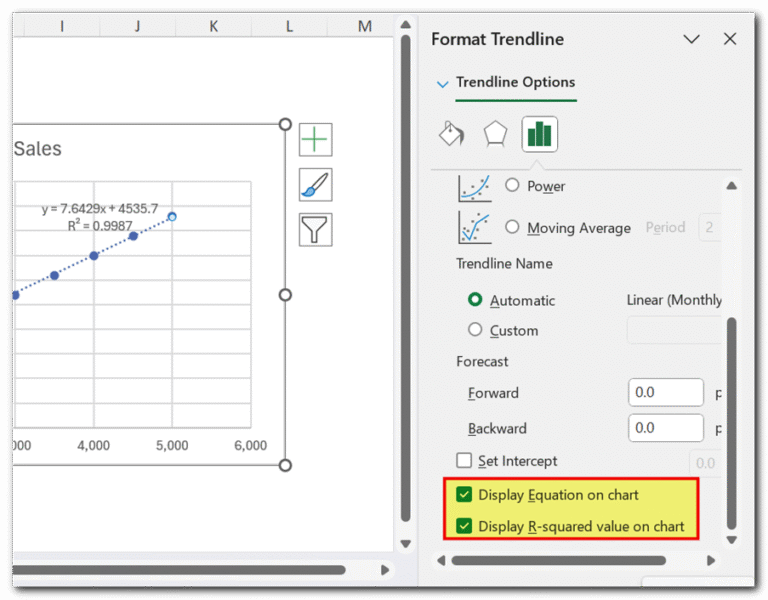Choose Custom trendline name option
The height and width of the screenshot is (600, 768).
tap(475, 329)
